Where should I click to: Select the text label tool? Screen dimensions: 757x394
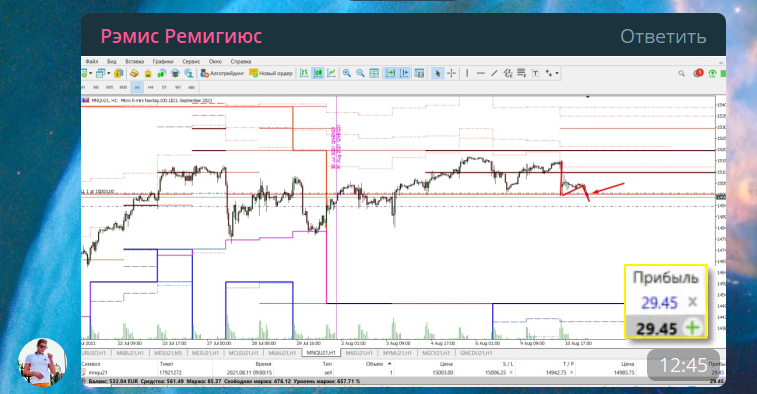click(535, 73)
